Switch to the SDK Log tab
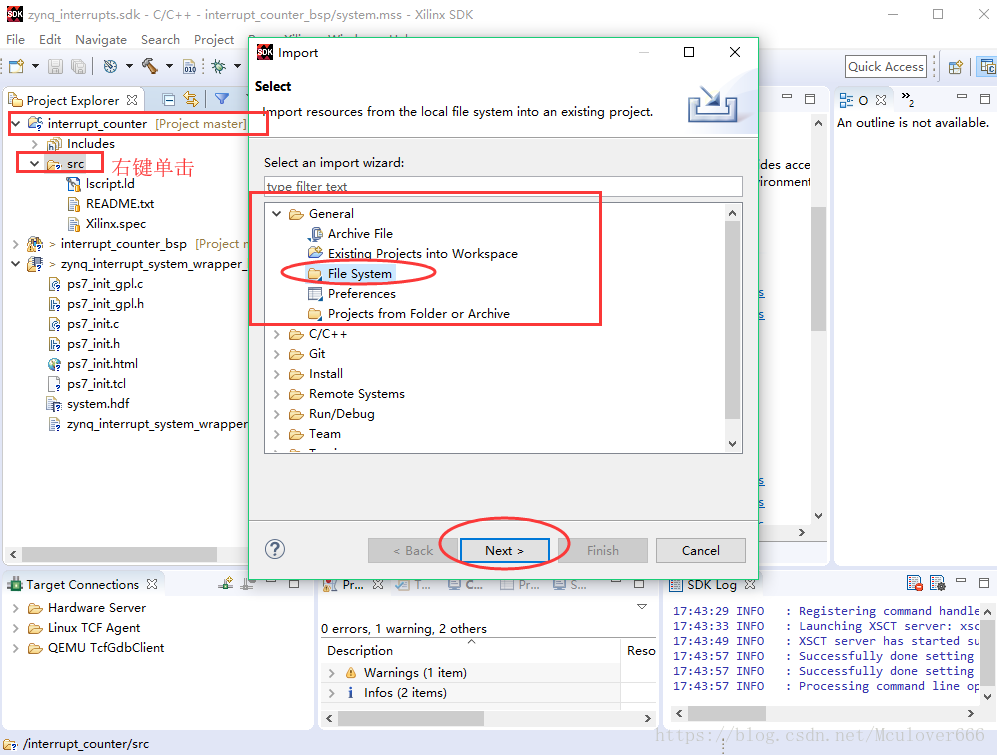 tap(712, 585)
